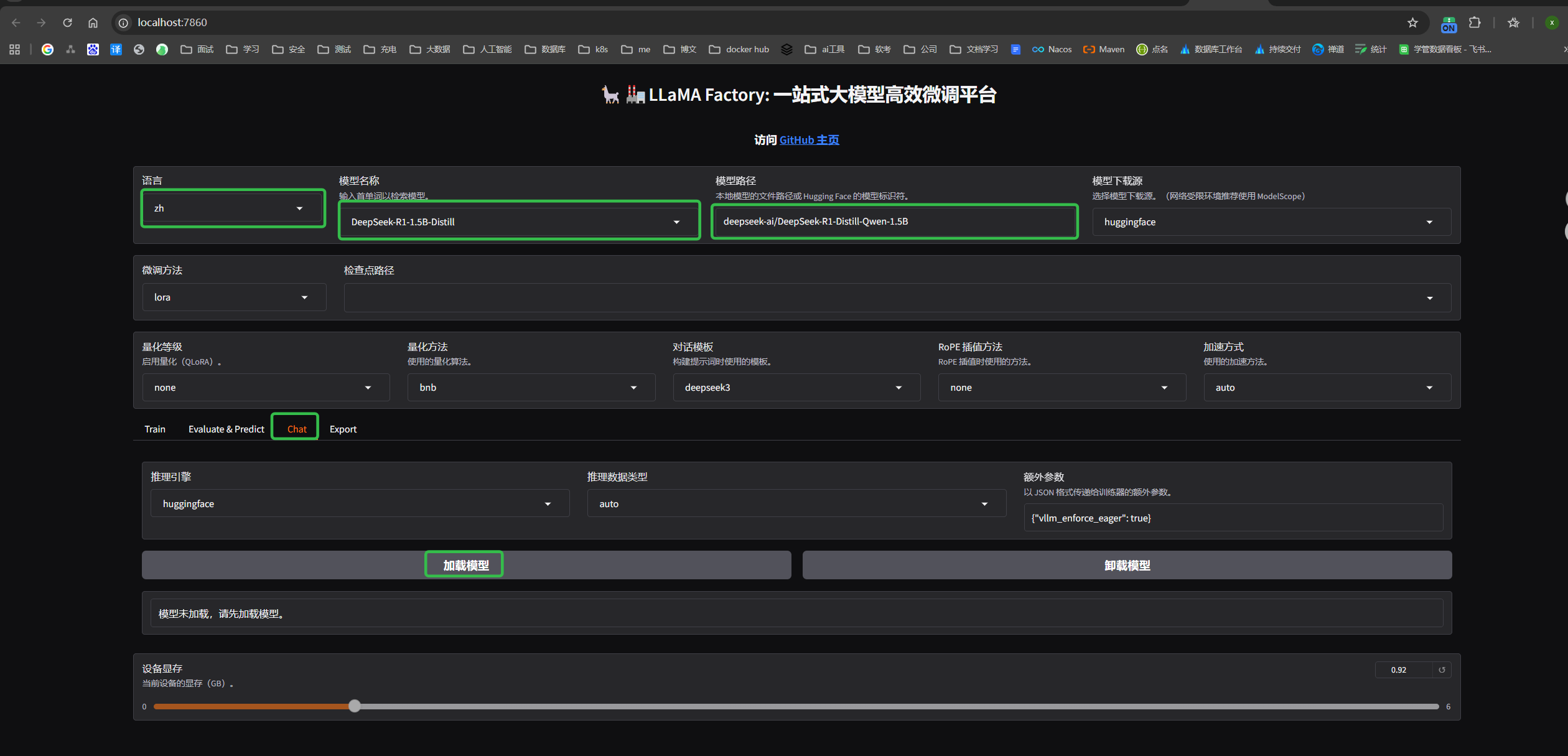
Task: Open the RoPE 插值方法 dropdown
Action: (x=1062, y=387)
